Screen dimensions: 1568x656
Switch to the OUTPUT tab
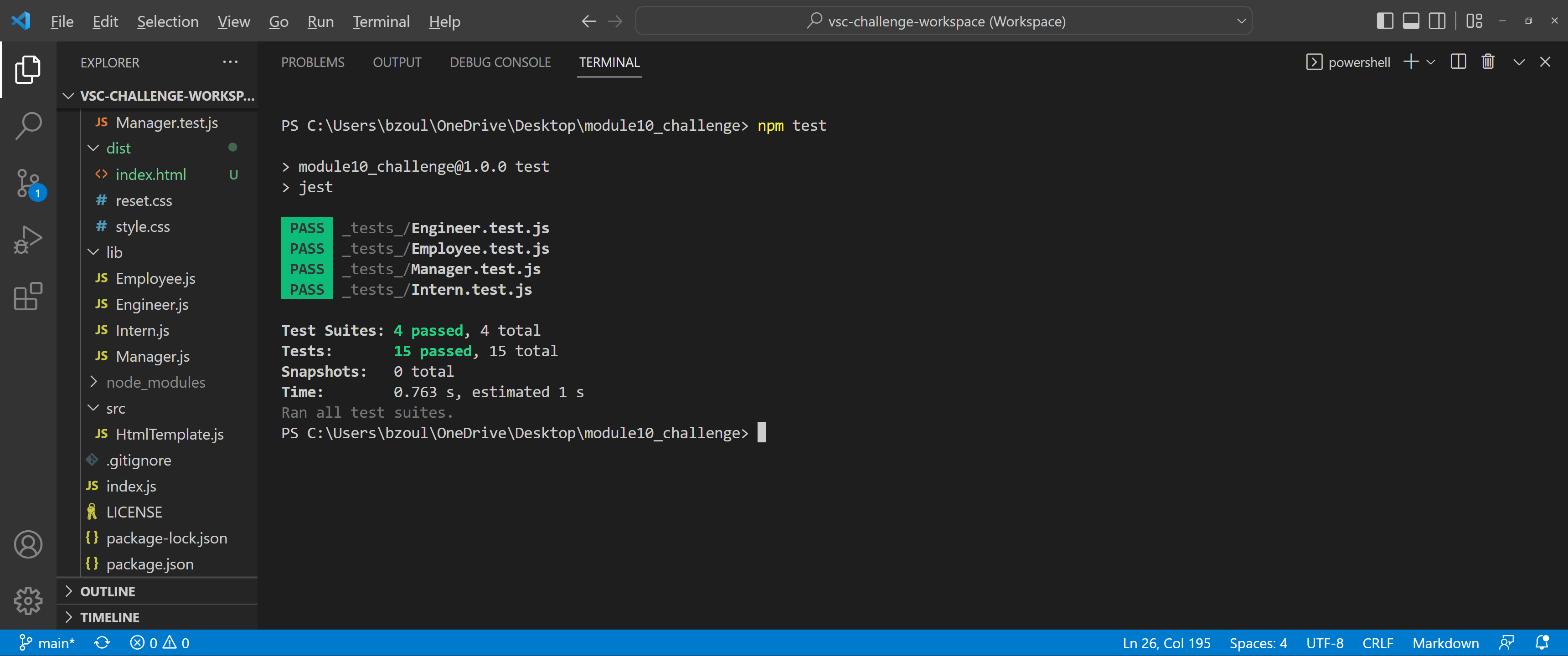tap(397, 62)
